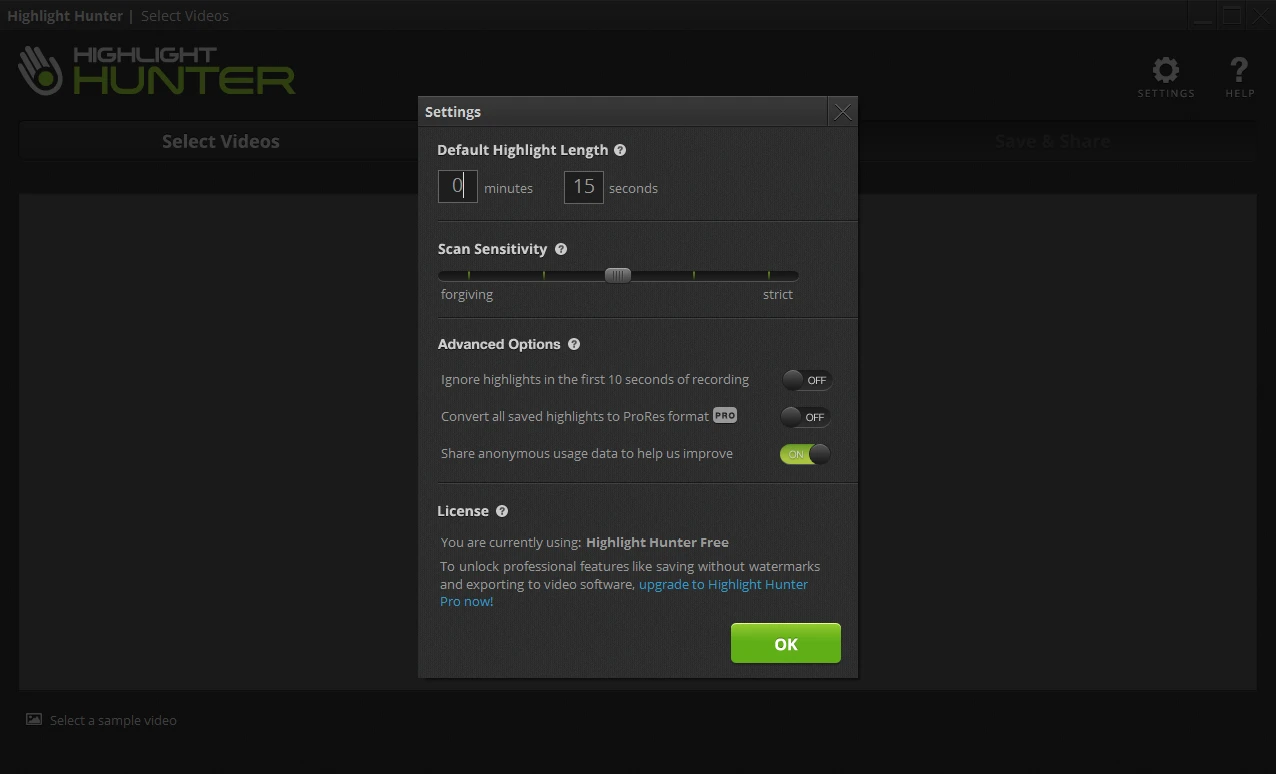The width and height of the screenshot is (1276, 774).
Task: Click the sample video picture icon
Action: click(34, 719)
